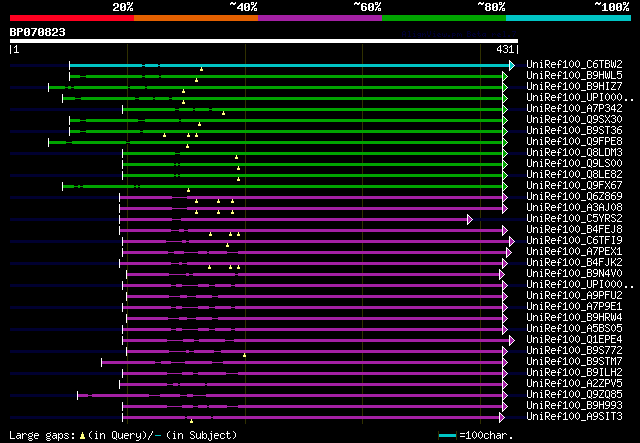Screen dimensions: 640x443
Task: Select the UniRef100_A3AJ08 label
Action: pyautogui.click(x=574, y=208)
